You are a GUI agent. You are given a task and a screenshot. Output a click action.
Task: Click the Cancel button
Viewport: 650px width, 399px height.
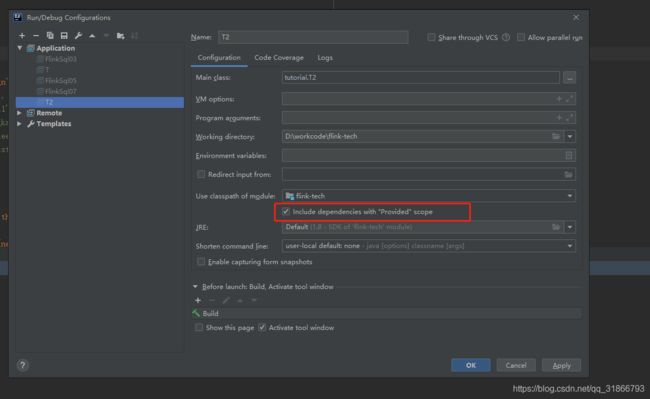pos(516,365)
